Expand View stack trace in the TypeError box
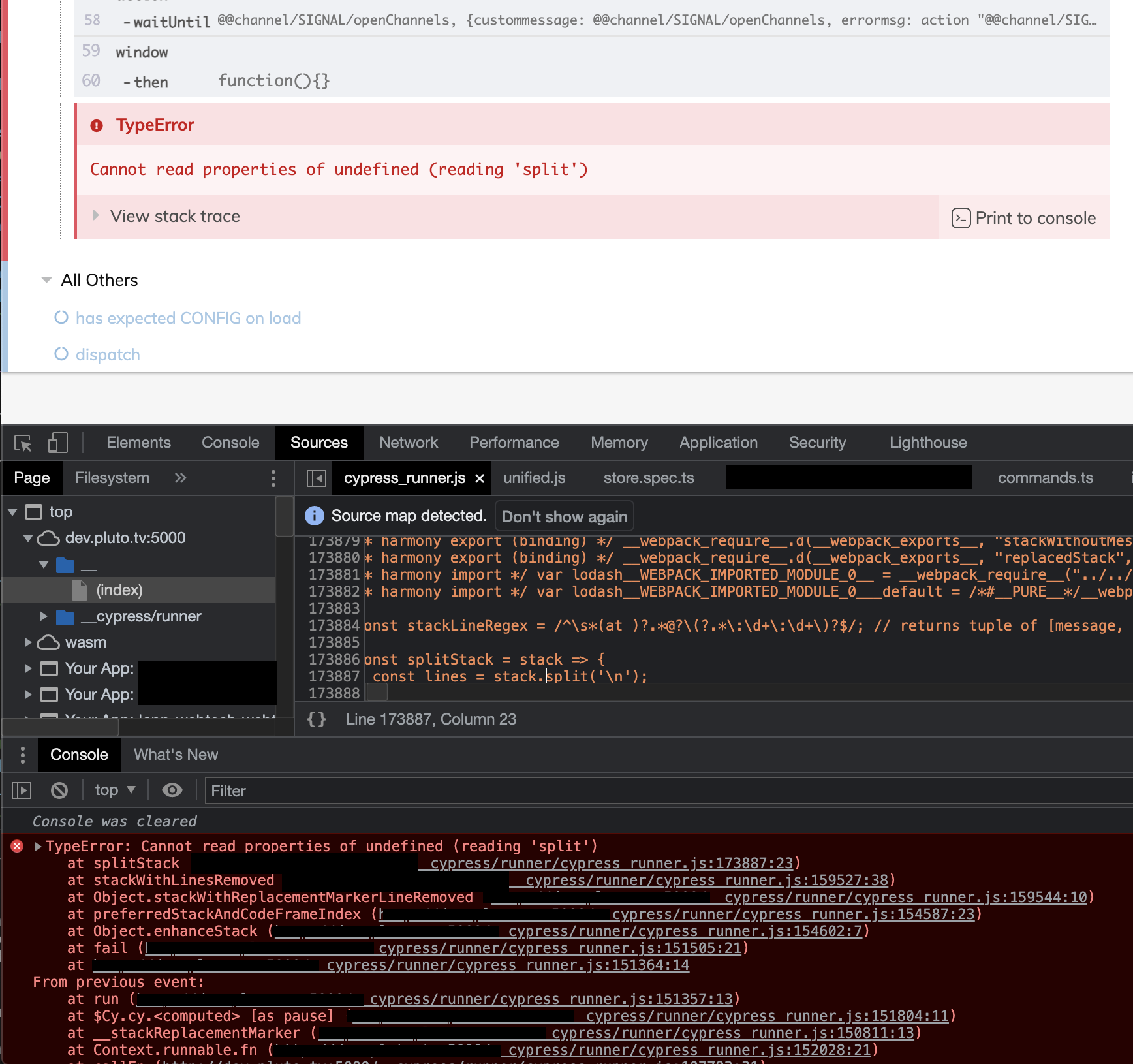 (x=175, y=216)
